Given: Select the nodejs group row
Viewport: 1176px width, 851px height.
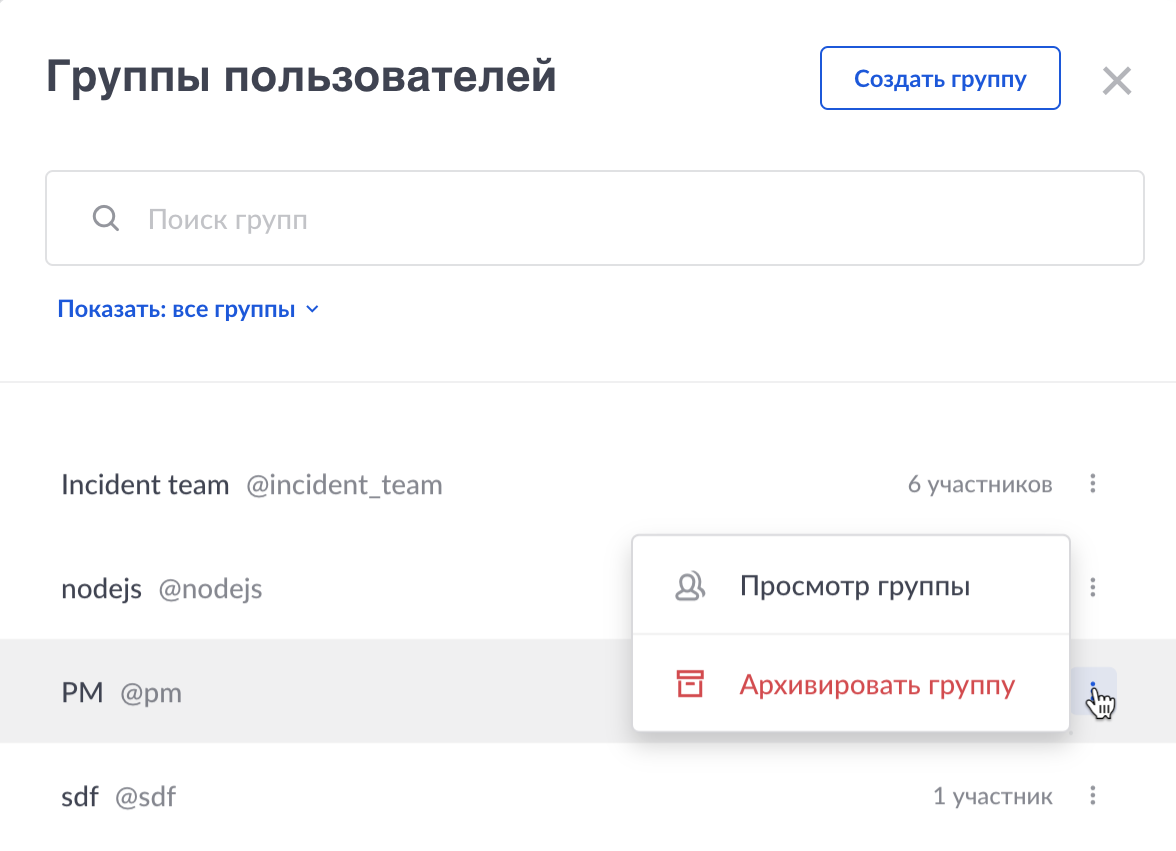Looking at the screenshot, I should (300, 588).
